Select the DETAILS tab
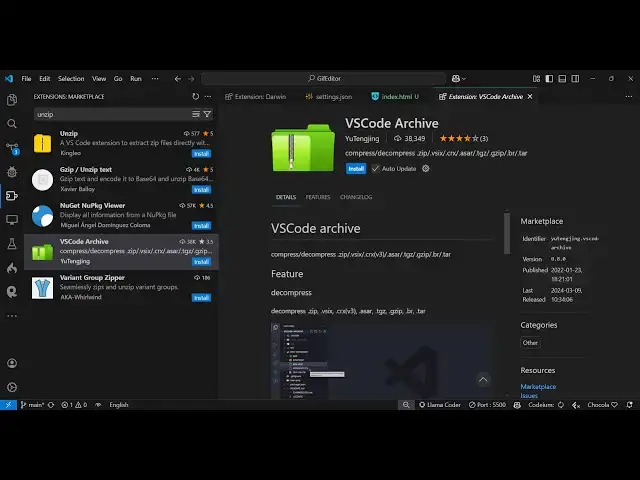The height and width of the screenshot is (480, 640). point(286,197)
